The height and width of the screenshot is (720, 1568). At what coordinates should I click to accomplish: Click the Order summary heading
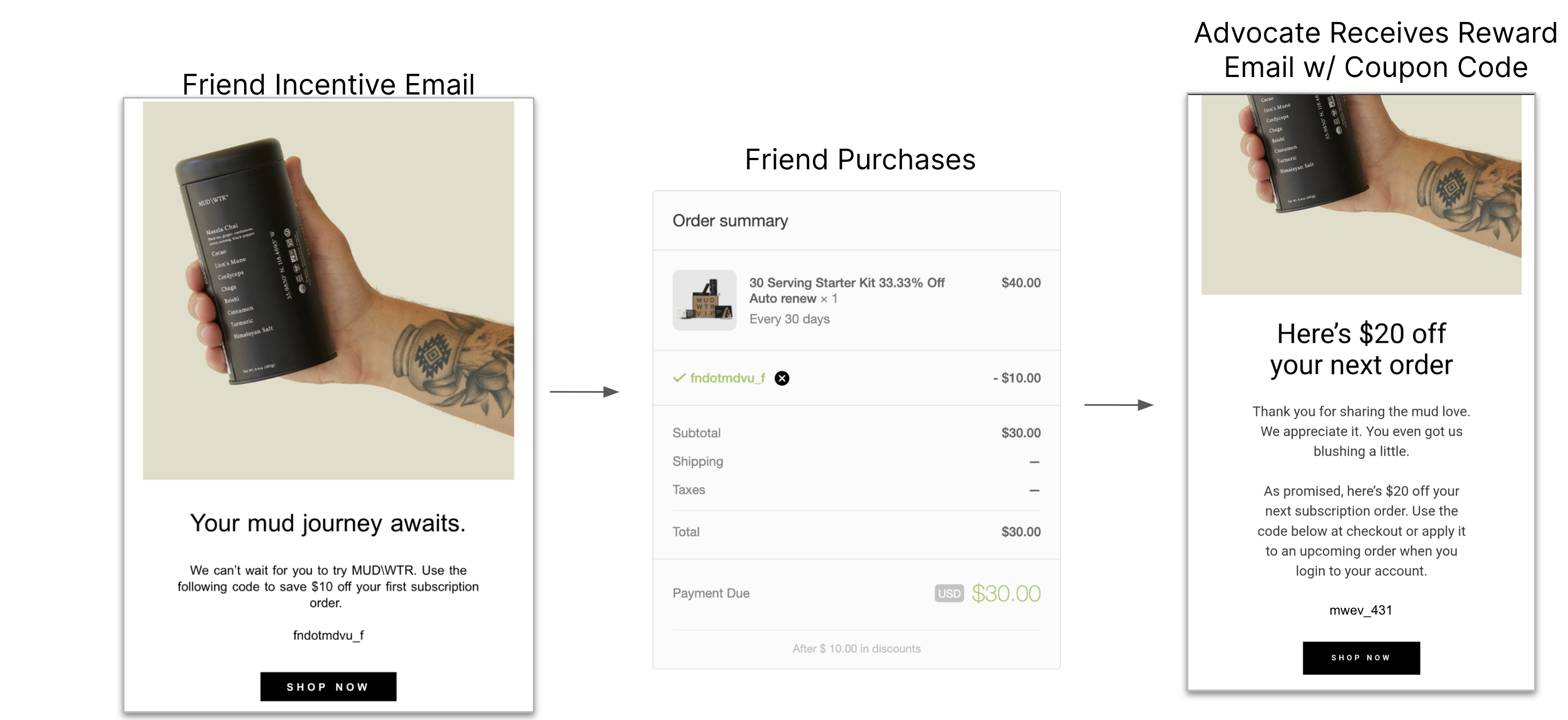point(730,221)
